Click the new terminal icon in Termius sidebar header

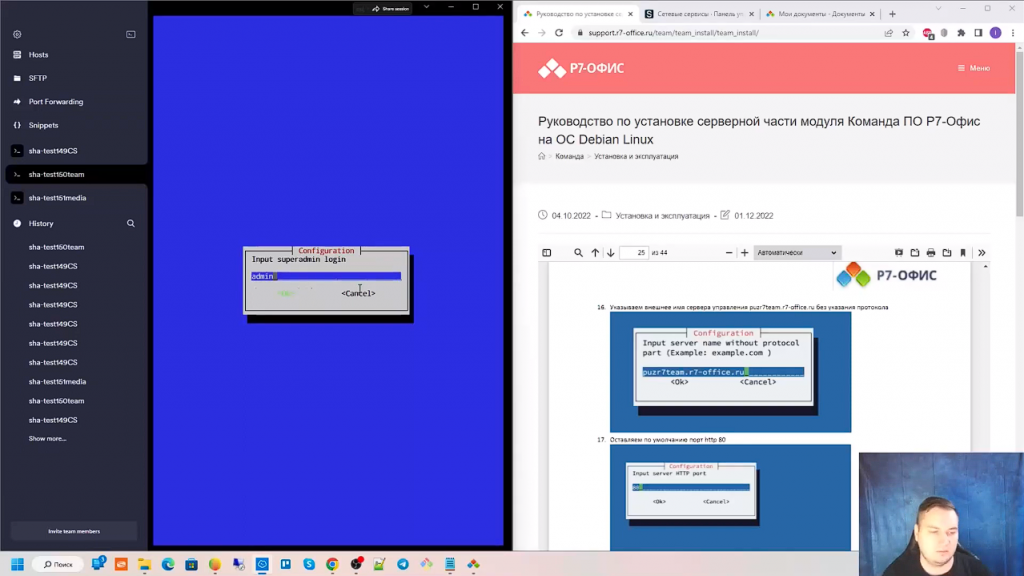point(131,34)
